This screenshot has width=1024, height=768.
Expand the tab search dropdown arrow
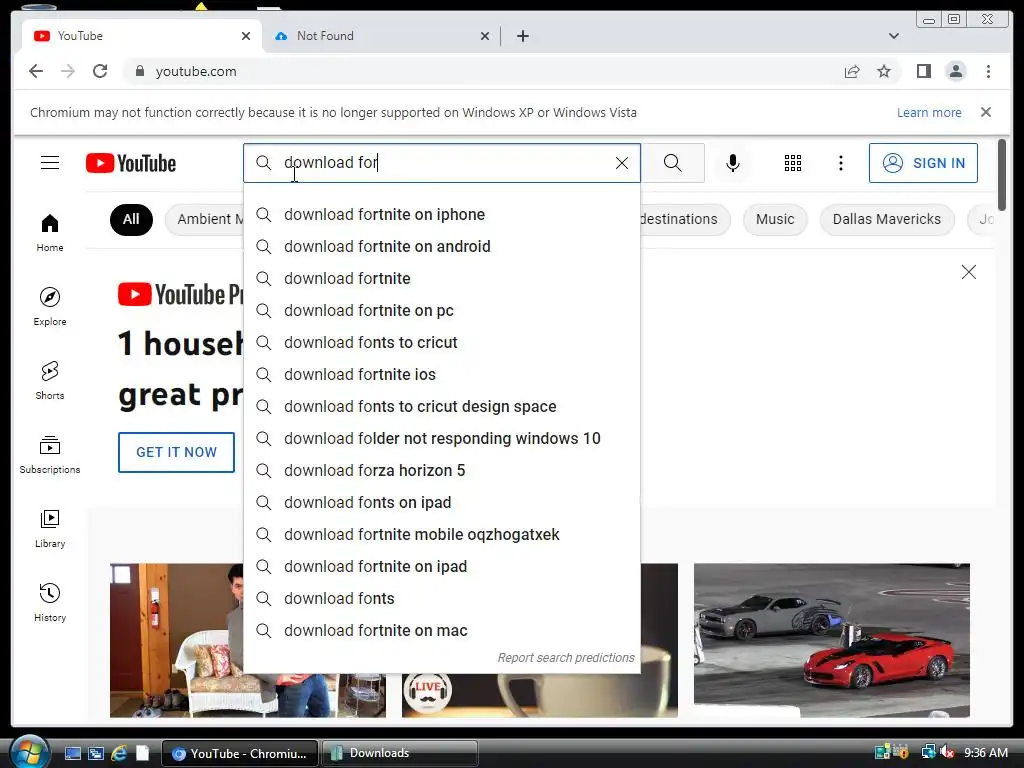click(894, 36)
